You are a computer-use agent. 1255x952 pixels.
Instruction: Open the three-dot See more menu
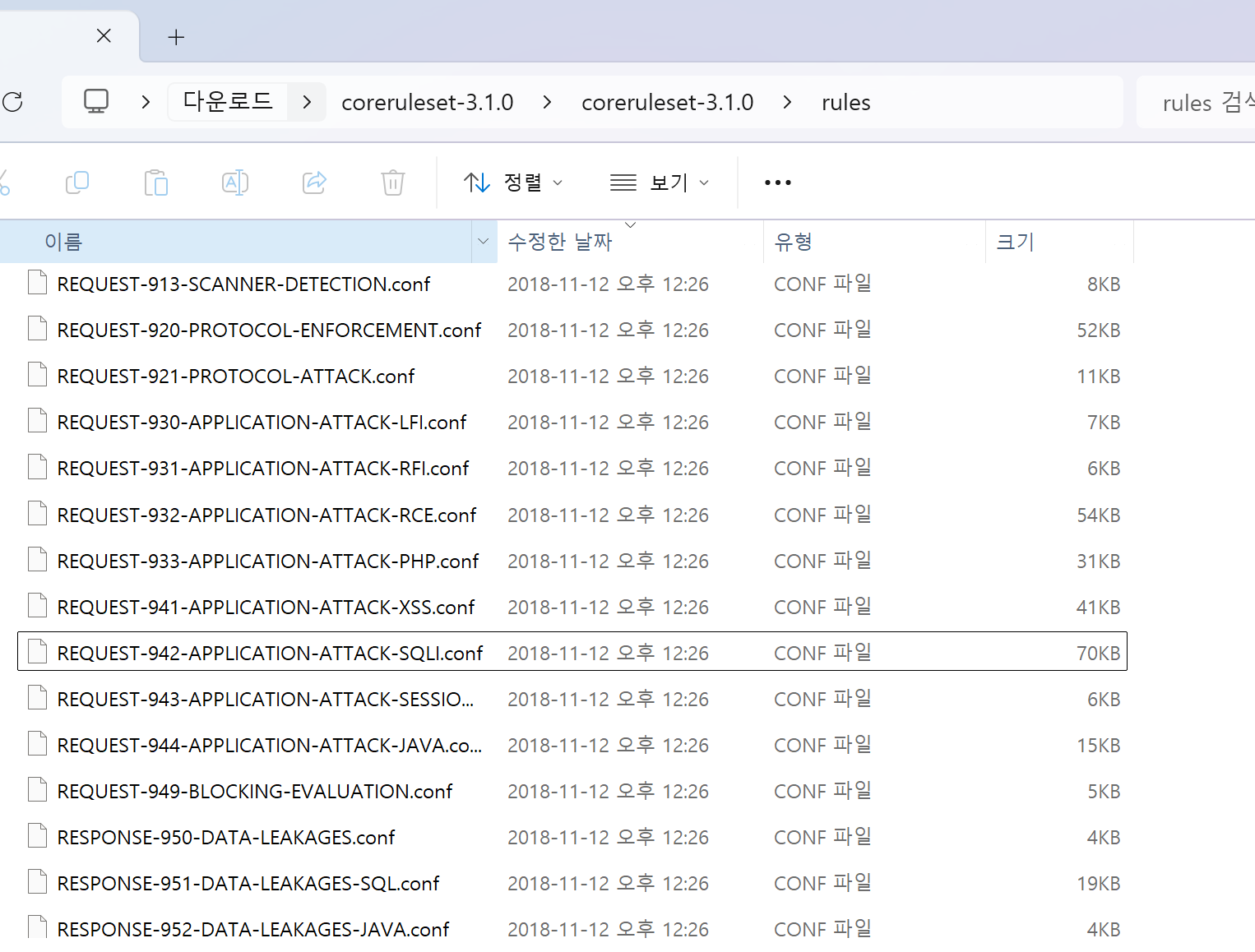click(x=777, y=183)
